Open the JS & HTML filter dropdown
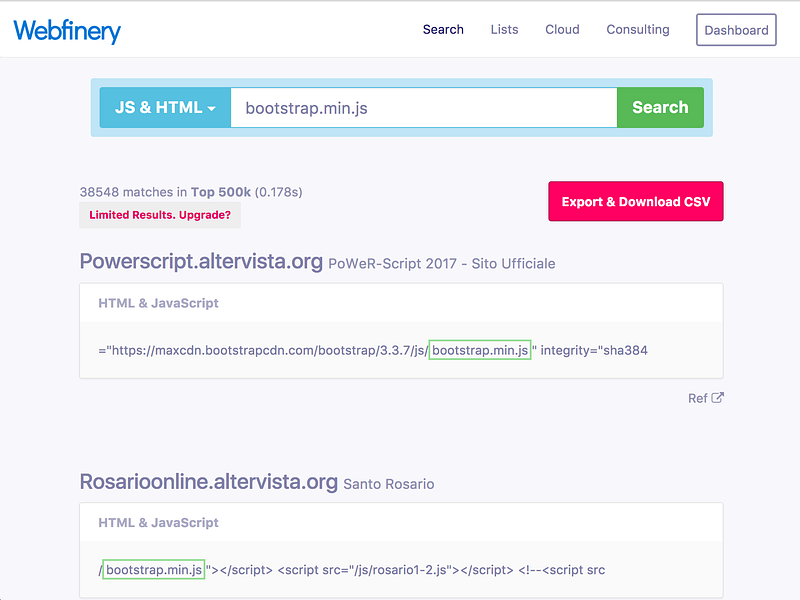 [163, 107]
